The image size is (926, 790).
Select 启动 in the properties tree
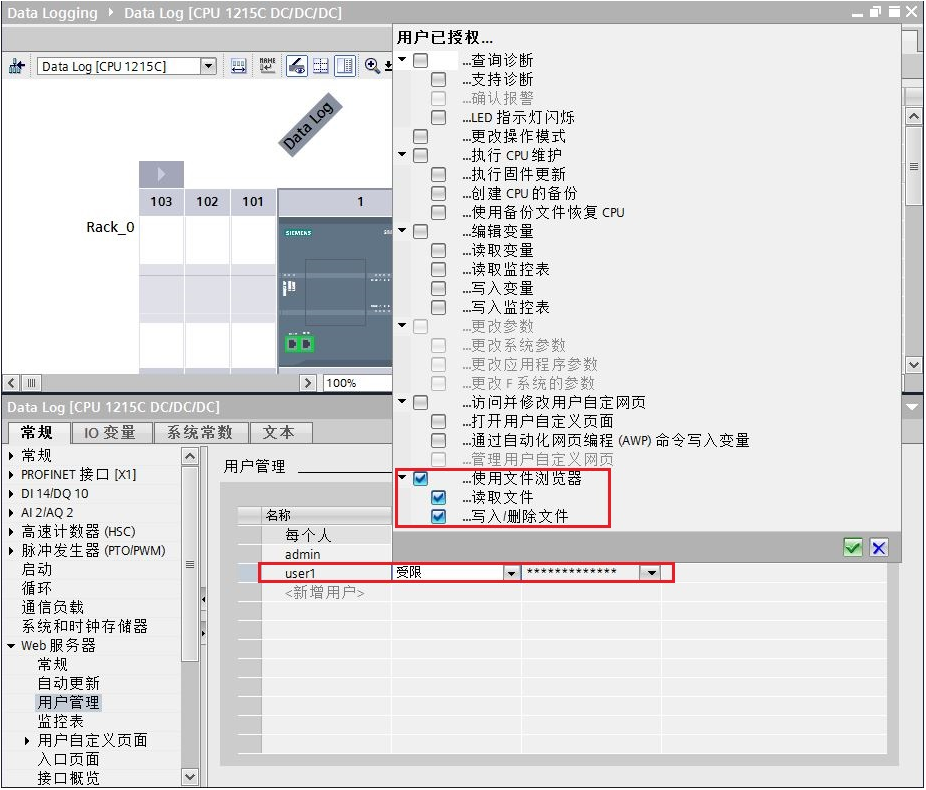click(37, 570)
